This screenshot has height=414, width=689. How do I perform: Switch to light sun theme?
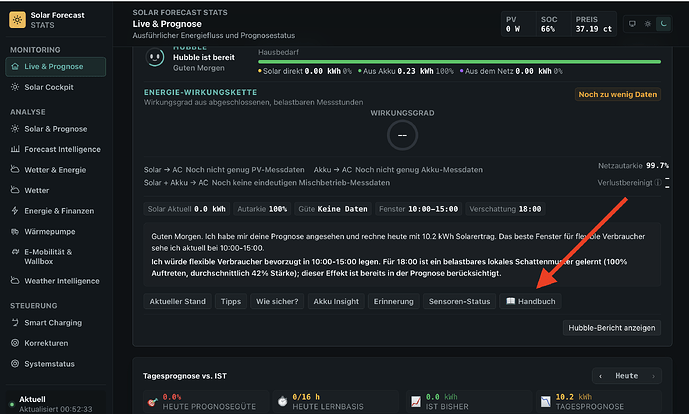(x=648, y=24)
